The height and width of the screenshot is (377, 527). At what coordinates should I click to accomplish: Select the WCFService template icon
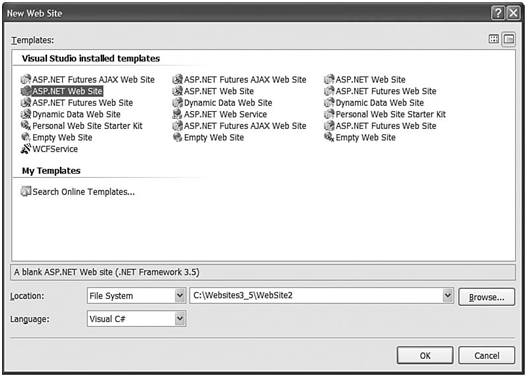(26, 149)
